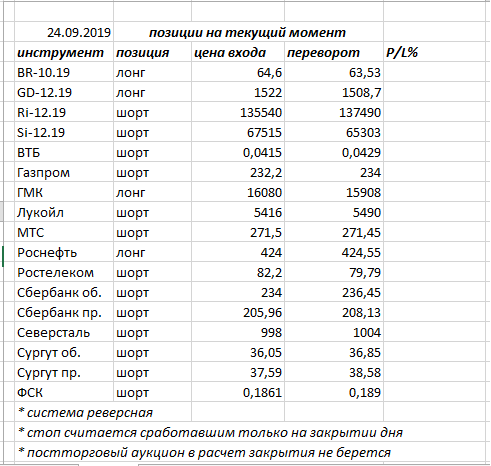Select ВТБ entry price 0,0415
Image resolution: width=491 pixels, height=466 pixels.
point(238,152)
